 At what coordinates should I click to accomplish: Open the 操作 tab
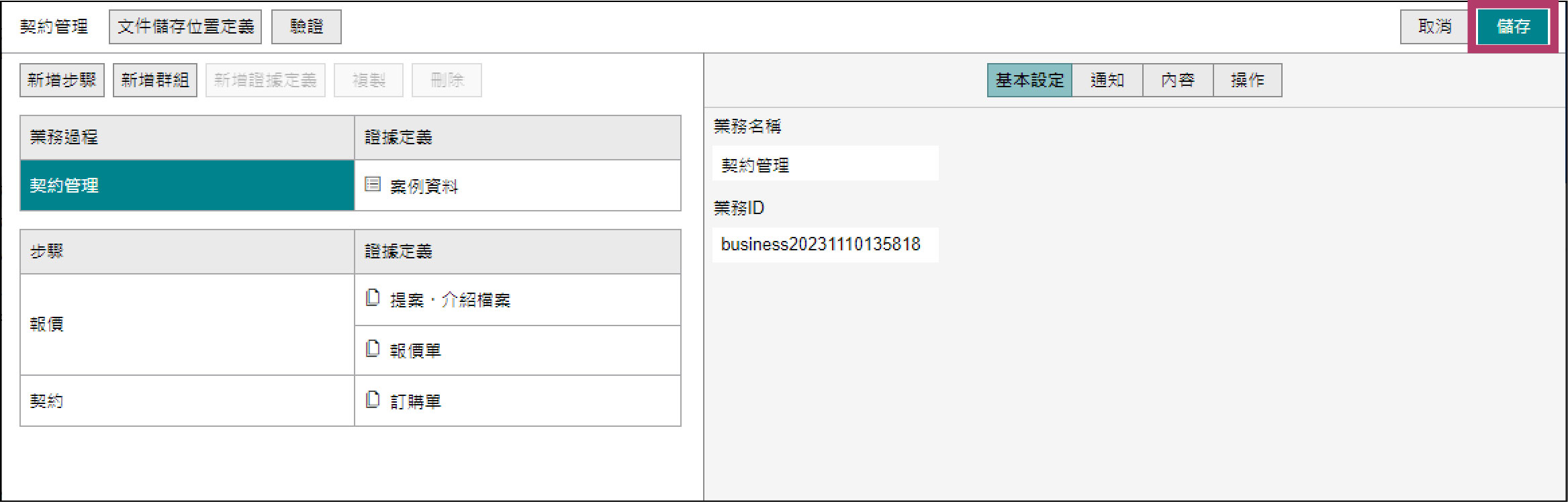tap(1248, 81)
